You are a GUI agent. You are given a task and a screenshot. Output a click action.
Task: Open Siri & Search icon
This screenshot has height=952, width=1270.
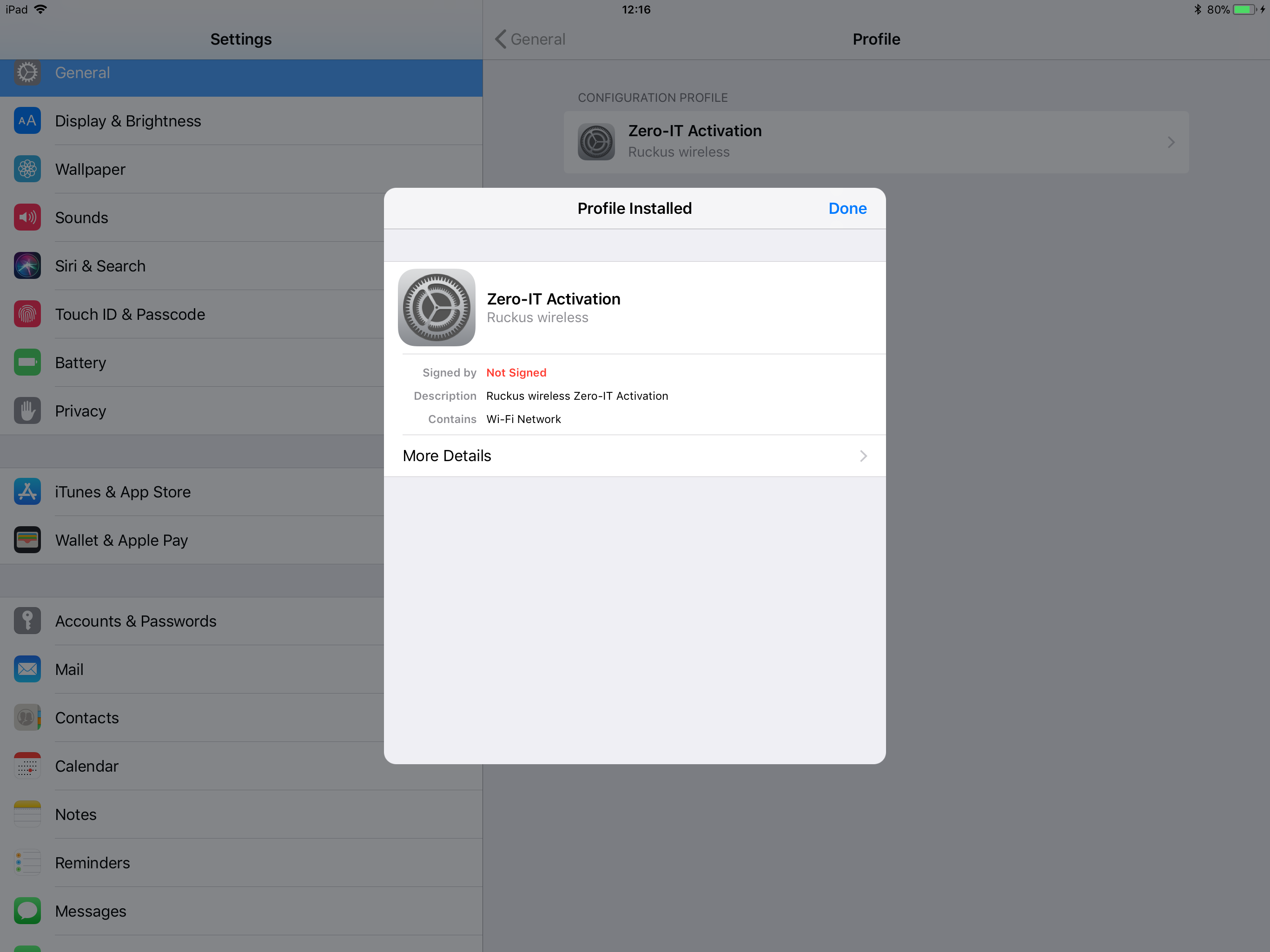pos(27,266)
